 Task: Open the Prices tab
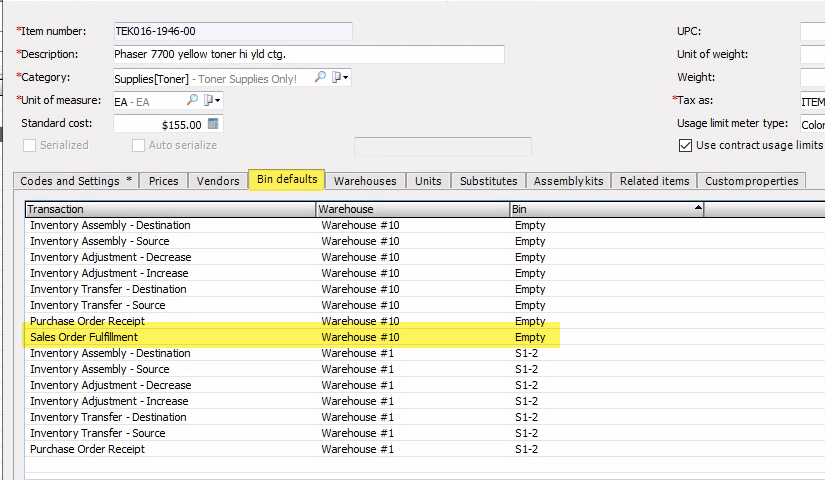[x=164, y=181]
